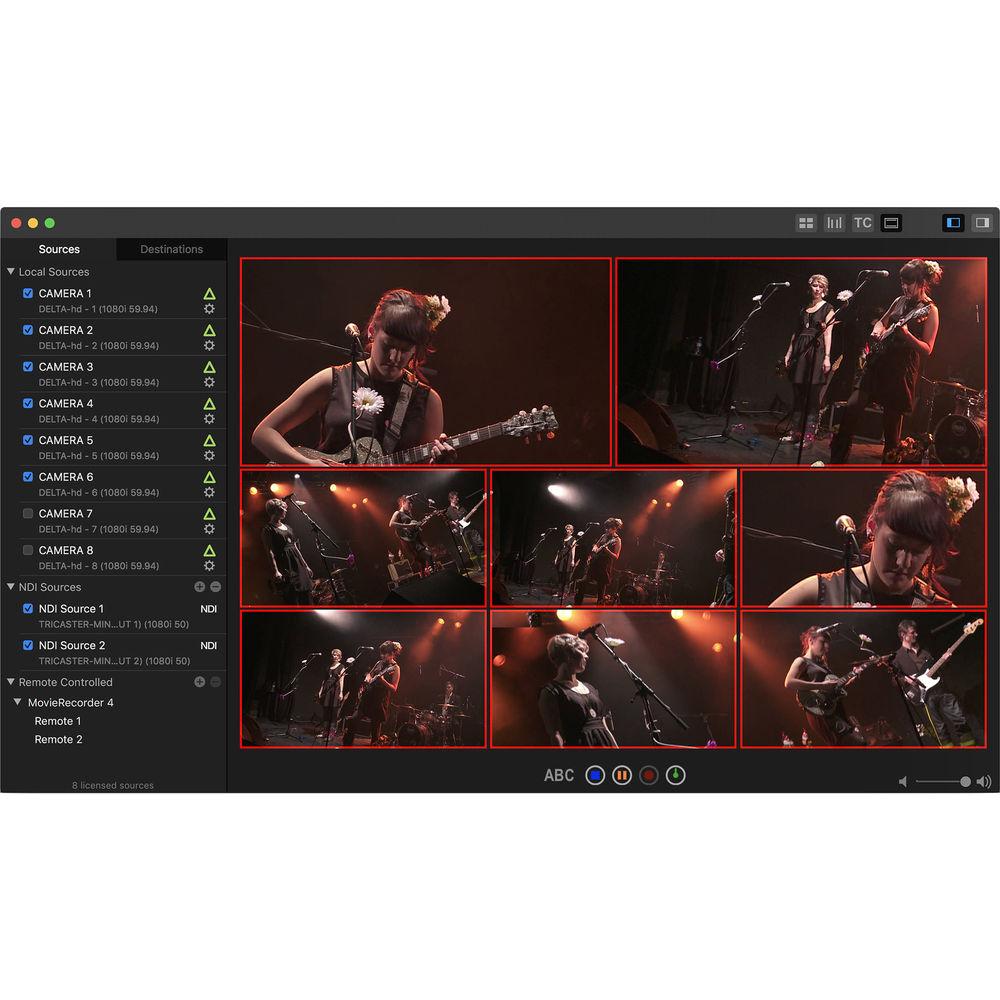Toggle the left sidebar panel icon
Viewport: 1000px width, 1000px height.
coord(953,223)
